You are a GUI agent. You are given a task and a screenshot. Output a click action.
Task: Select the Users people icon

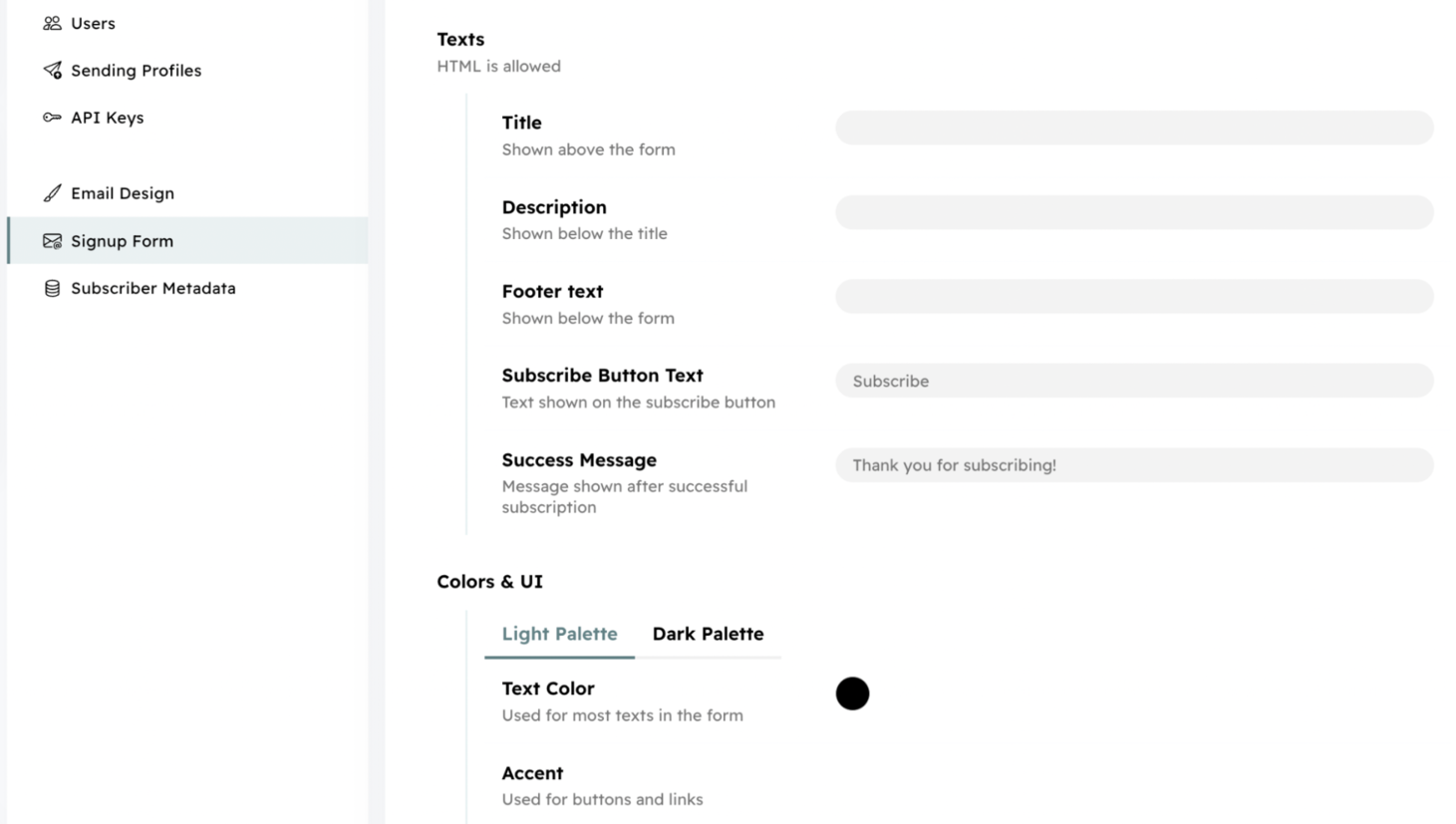(x=51, y=23)
